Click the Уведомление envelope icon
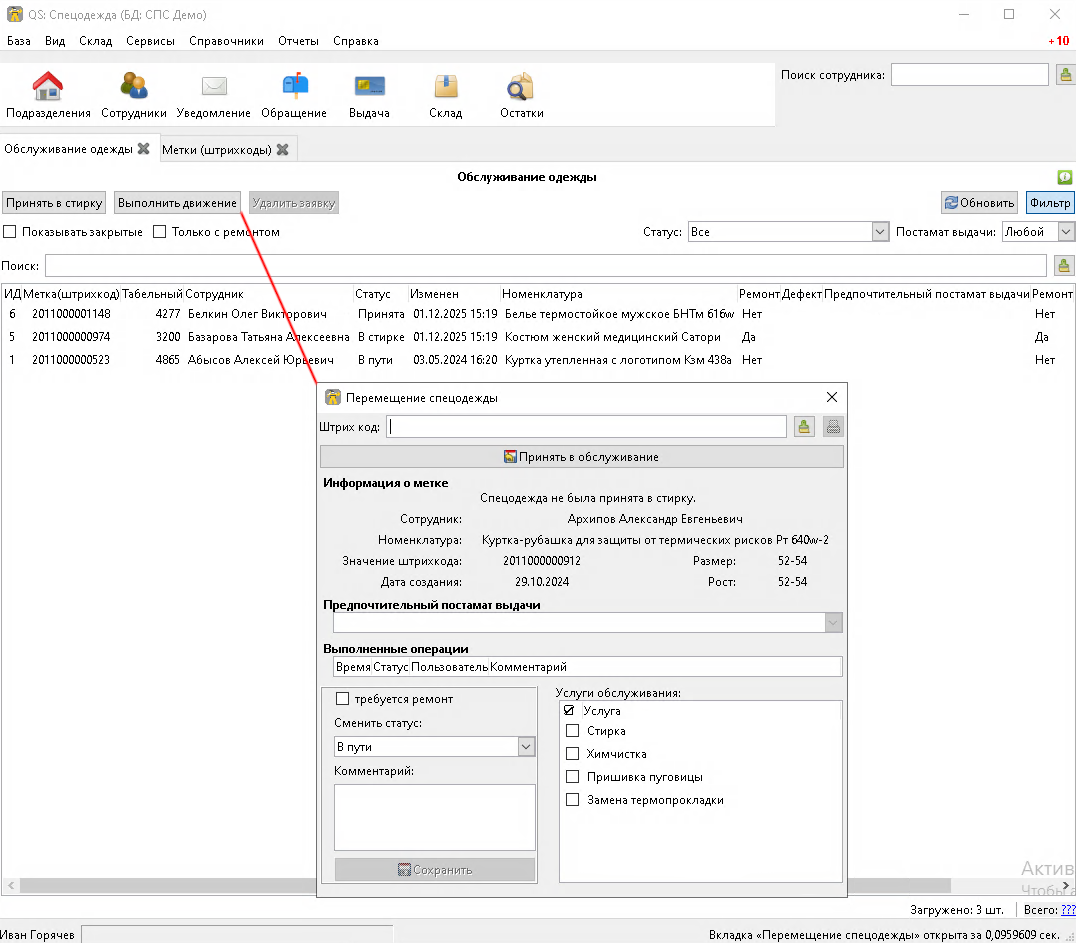The width and height of the screenshot is (1076, 943). tap(214, 89)
